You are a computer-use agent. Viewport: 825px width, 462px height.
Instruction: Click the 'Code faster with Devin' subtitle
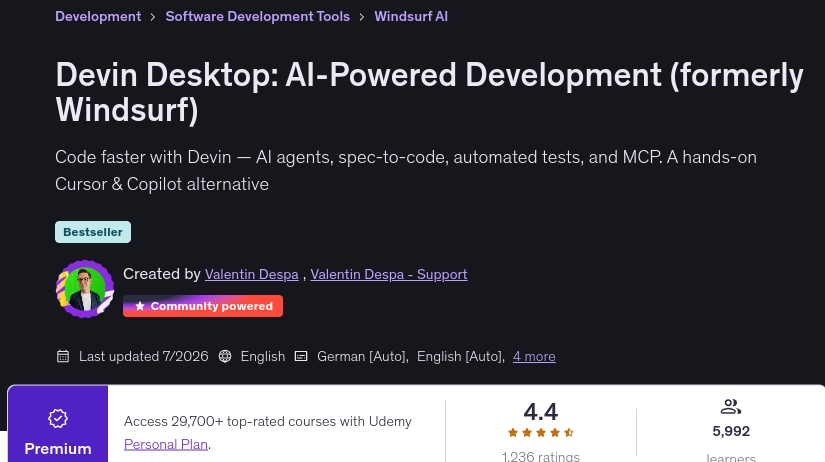tap(406, 170)
